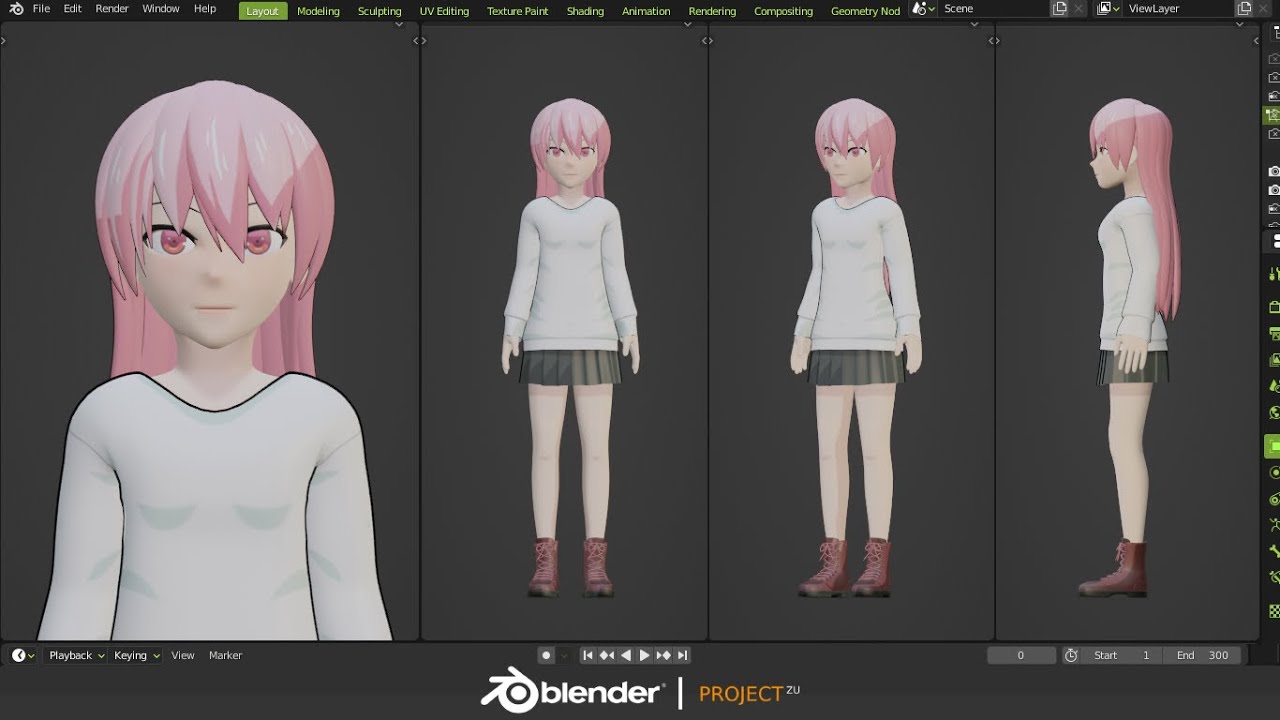Image resolution: width=1280 pixels, height=720 pixels.
Task: Click the Blender logo menu icon
Action: (x=16, y=9)
